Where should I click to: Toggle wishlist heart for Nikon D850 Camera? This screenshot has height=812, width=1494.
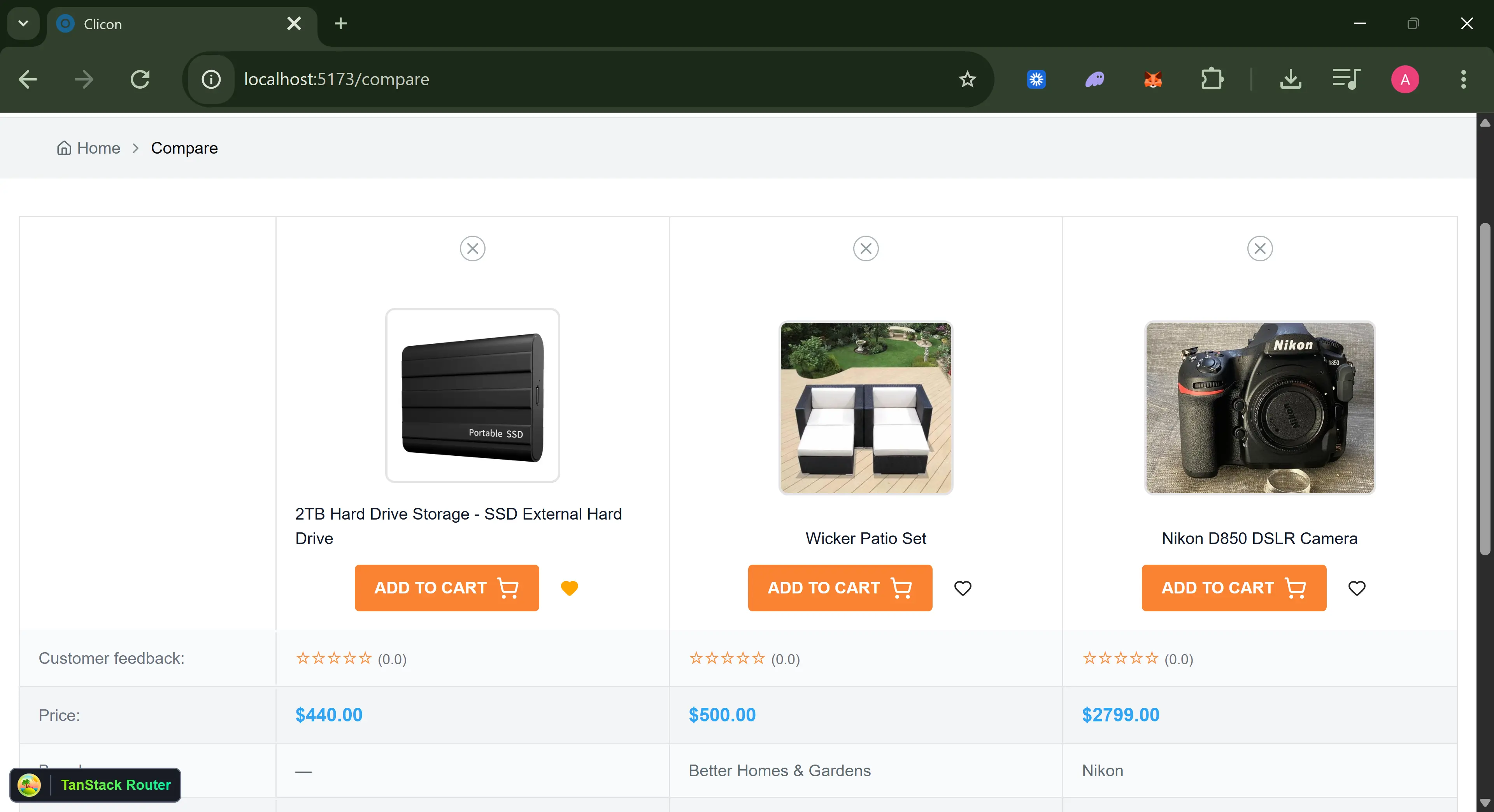(1357, 588)
